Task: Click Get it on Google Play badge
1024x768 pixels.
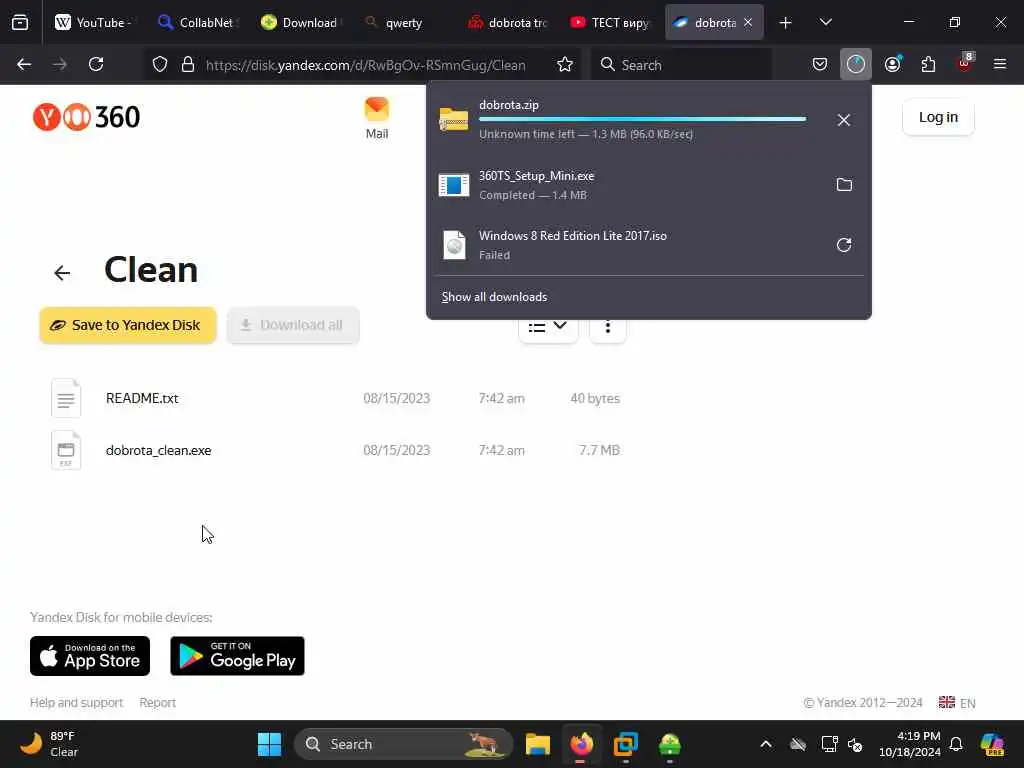Action: [237, 656]
